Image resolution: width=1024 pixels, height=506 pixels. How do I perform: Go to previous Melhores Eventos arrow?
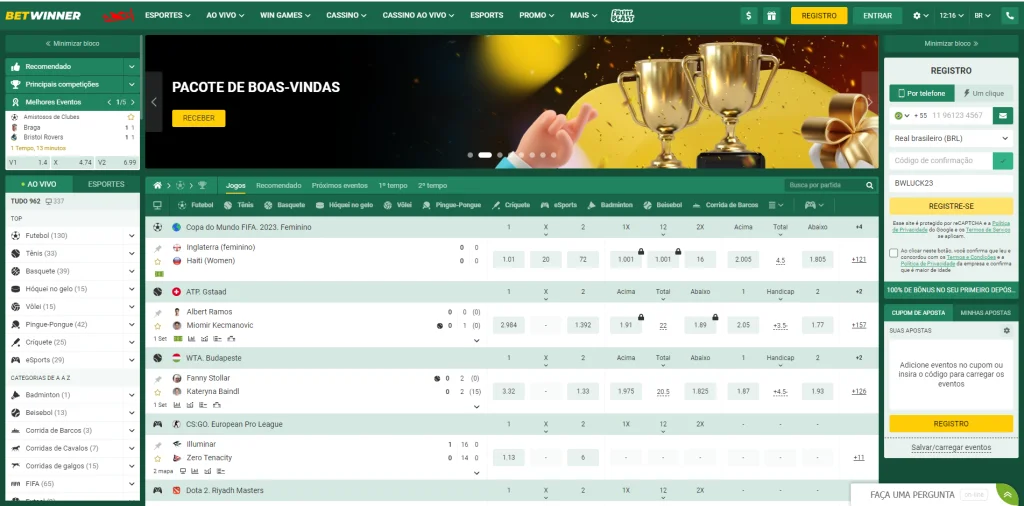click(109, 103)
